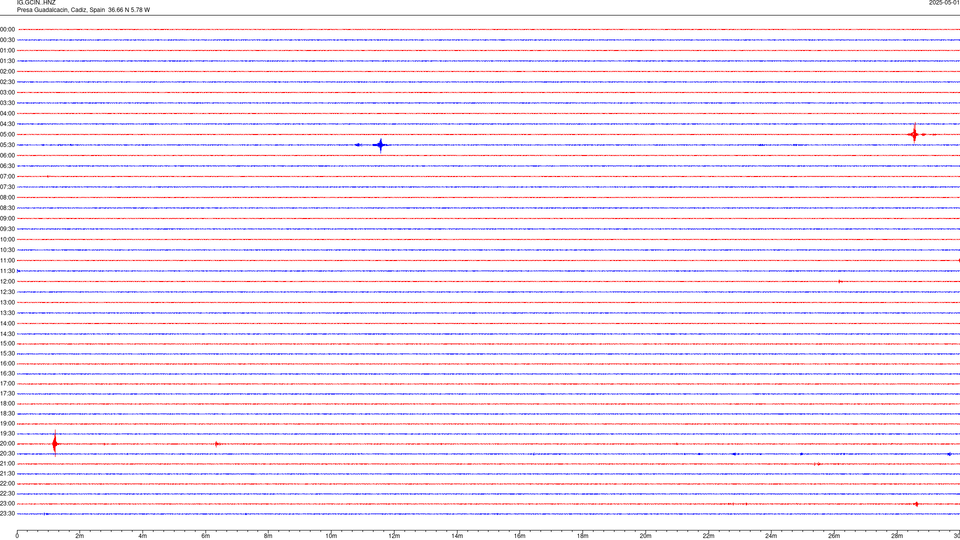Screen dimensions: 960x540
Task: Click the 2m axis tick label
Action: [80, 536]
